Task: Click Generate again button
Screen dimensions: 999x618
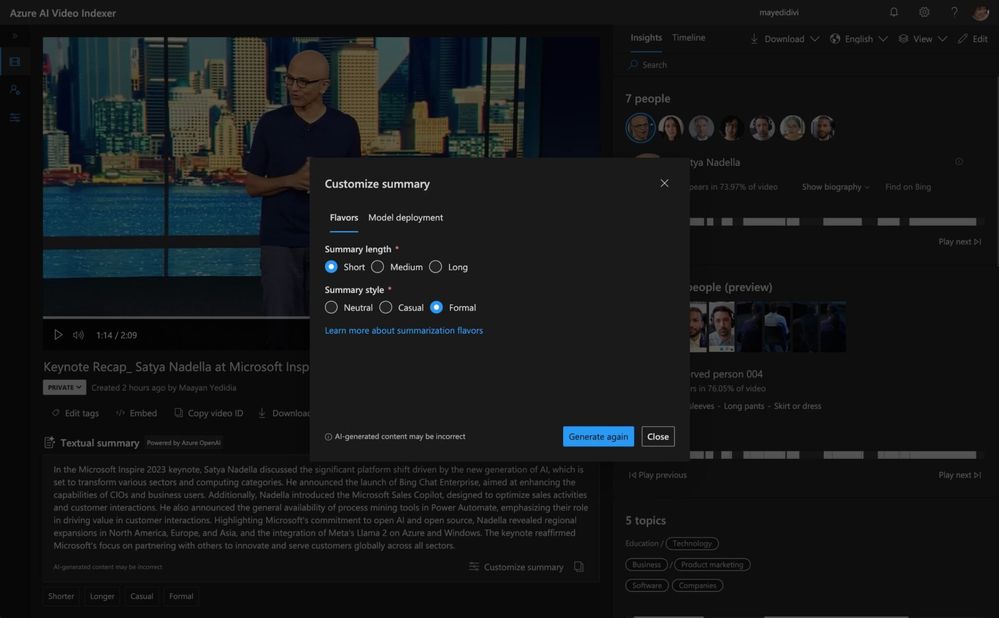Action: click(598, 436)
